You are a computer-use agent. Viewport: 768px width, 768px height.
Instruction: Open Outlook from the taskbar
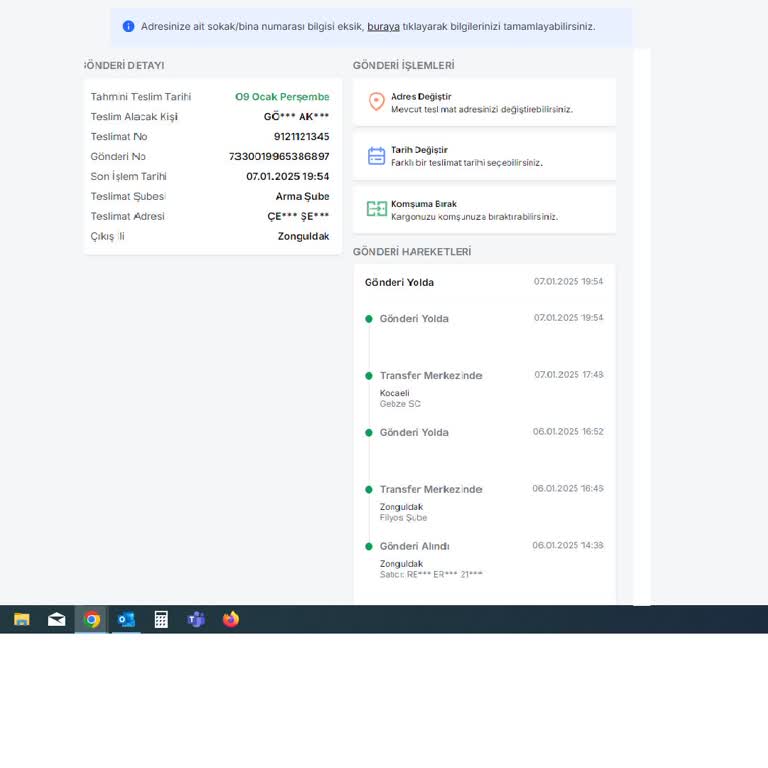point(126,619)
